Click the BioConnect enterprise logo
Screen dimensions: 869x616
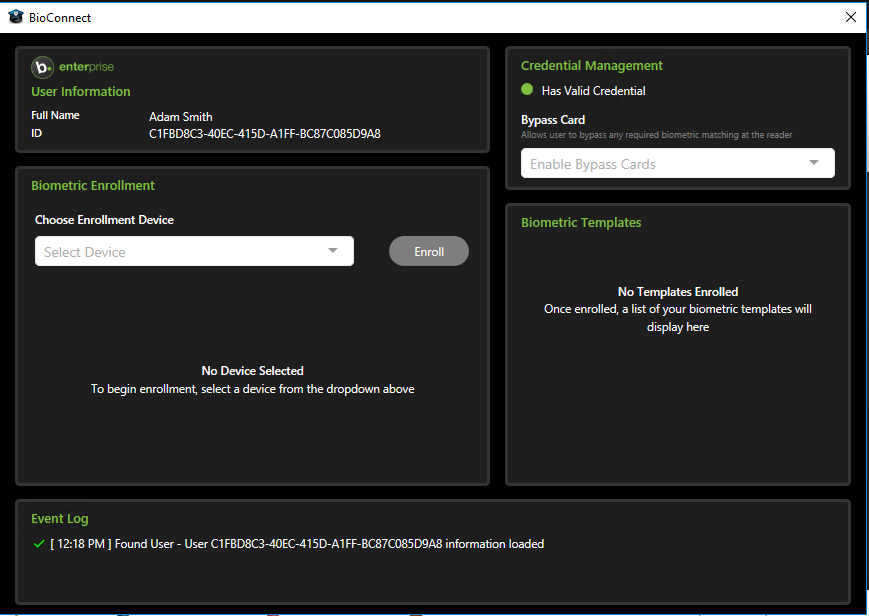pyautogui.click(x=73, y=67)
